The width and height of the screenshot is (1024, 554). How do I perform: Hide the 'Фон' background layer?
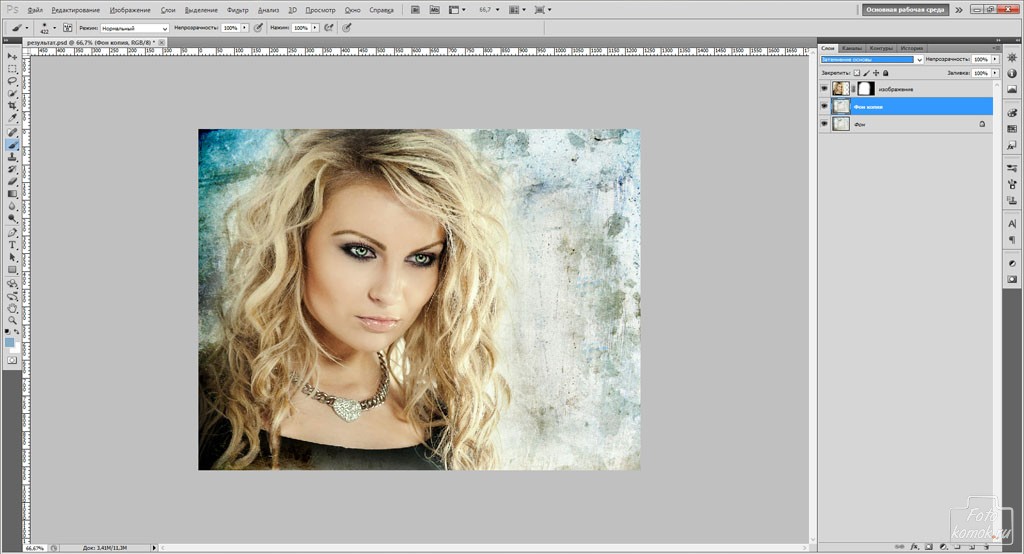point(824,124)
